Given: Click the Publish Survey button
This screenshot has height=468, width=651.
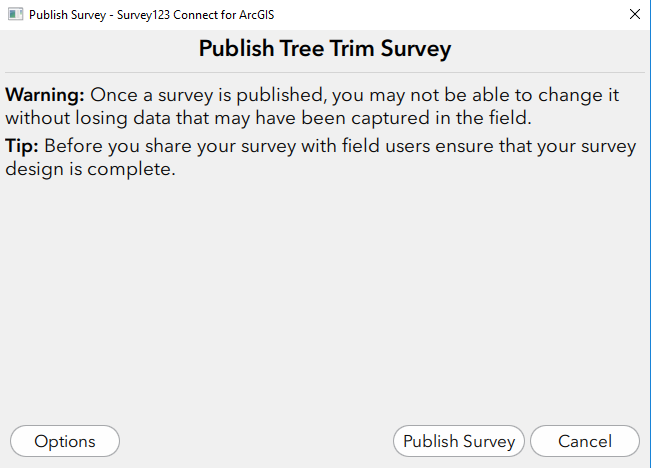Looking at the screenshot, I should pyautogui.click(x=459, y=441).
